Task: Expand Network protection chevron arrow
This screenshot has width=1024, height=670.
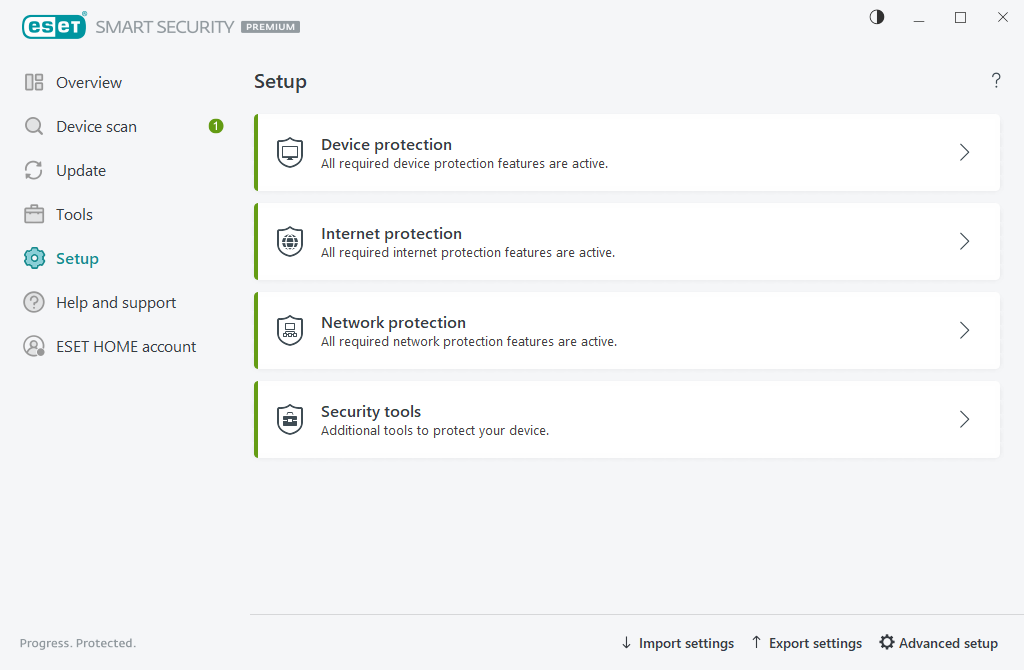Action: tap(964, 330)
